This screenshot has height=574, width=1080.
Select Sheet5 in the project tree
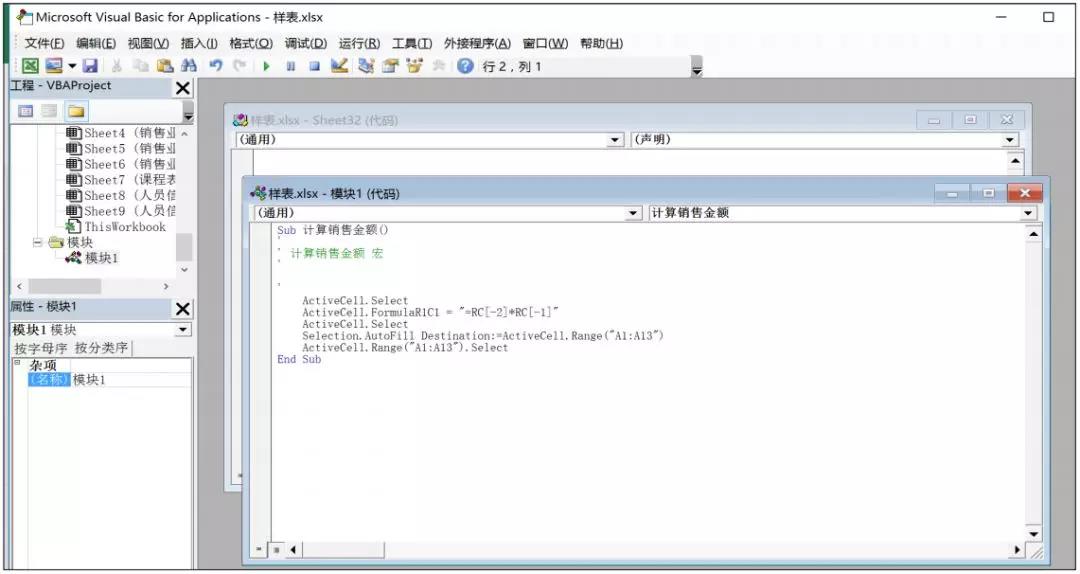click(121, 148)
